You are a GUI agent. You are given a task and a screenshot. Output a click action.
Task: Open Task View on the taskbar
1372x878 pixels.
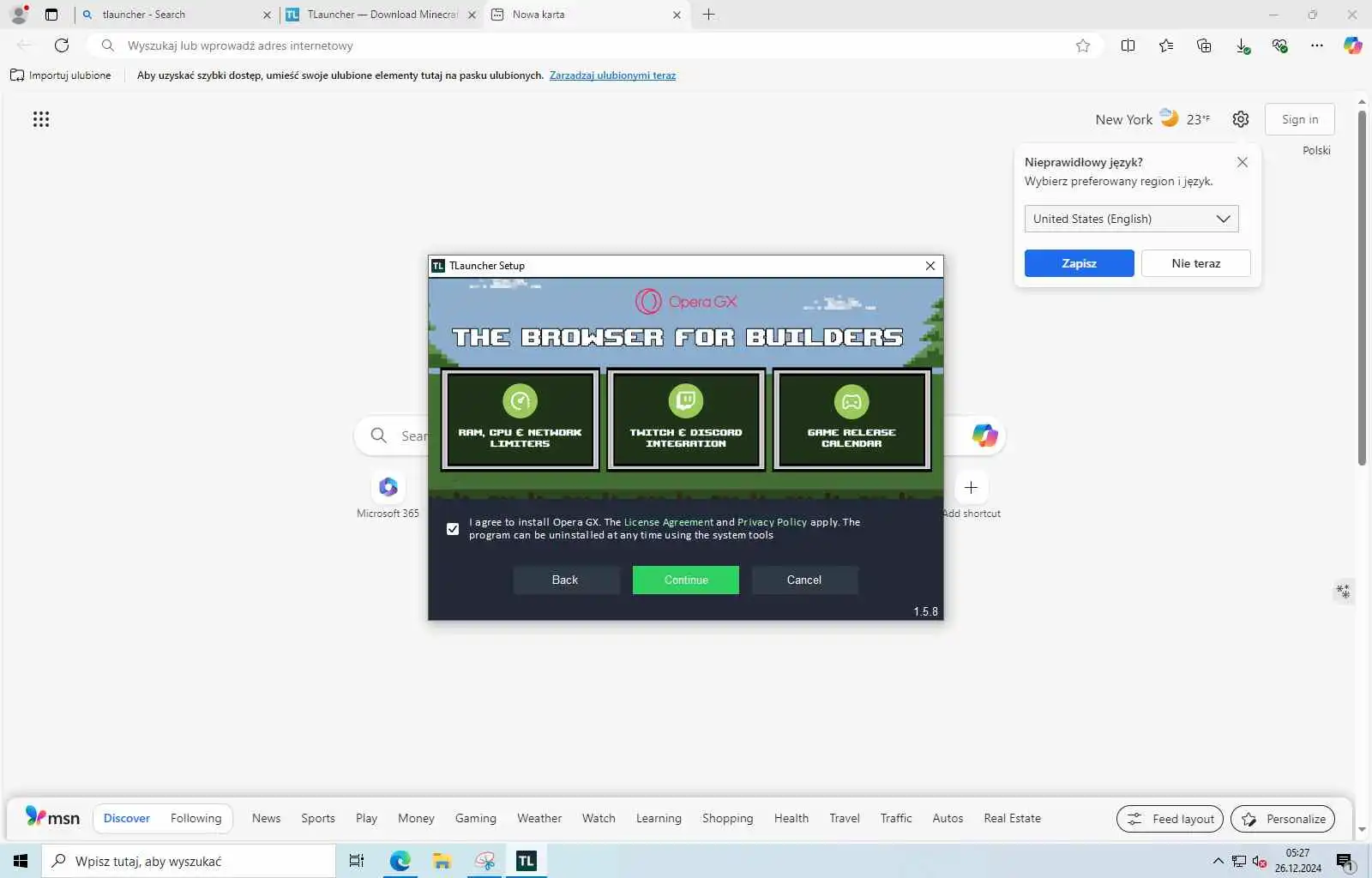point(357,861)
